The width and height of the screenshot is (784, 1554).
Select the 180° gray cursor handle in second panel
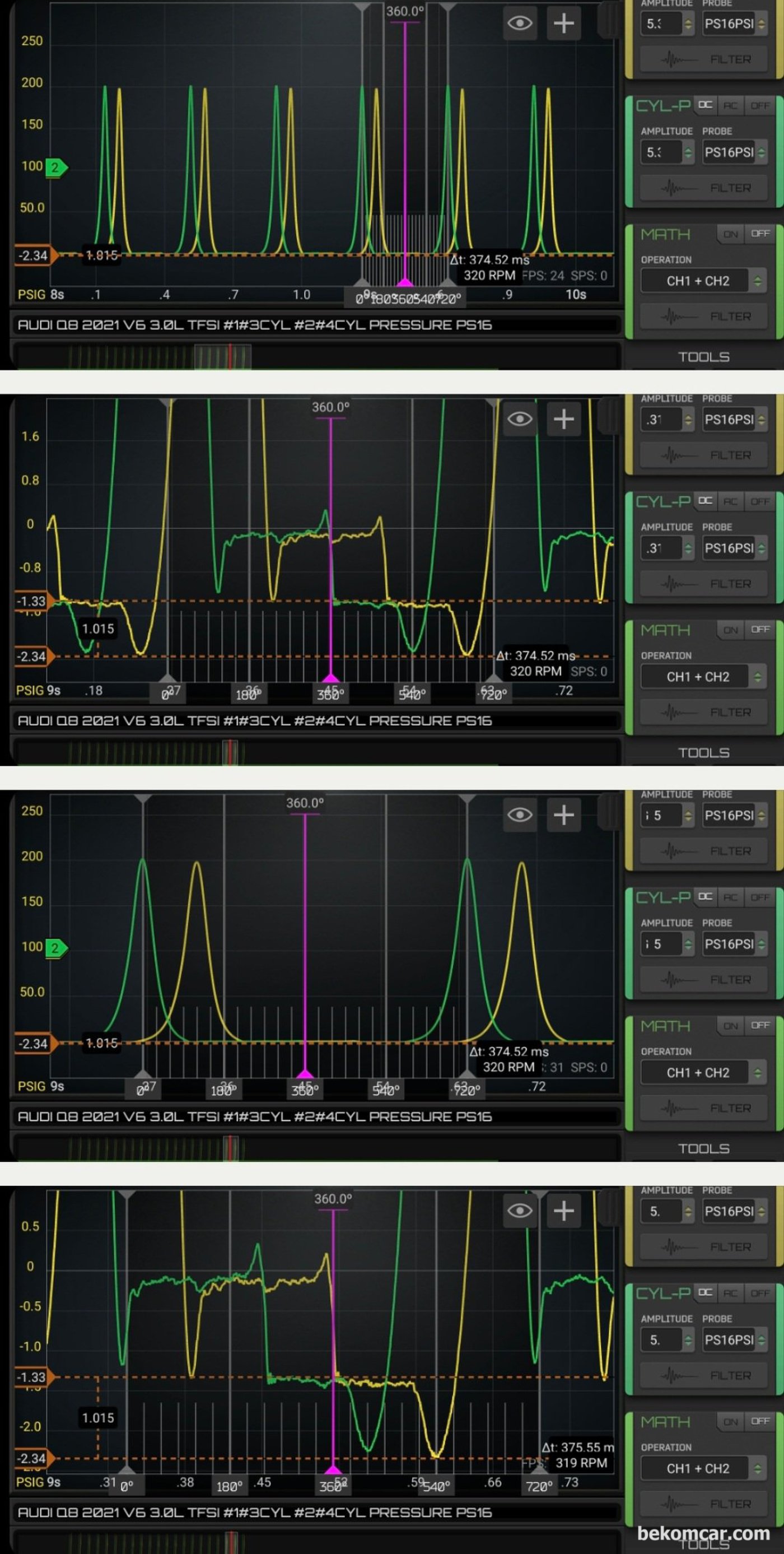[x=249, y=694]
